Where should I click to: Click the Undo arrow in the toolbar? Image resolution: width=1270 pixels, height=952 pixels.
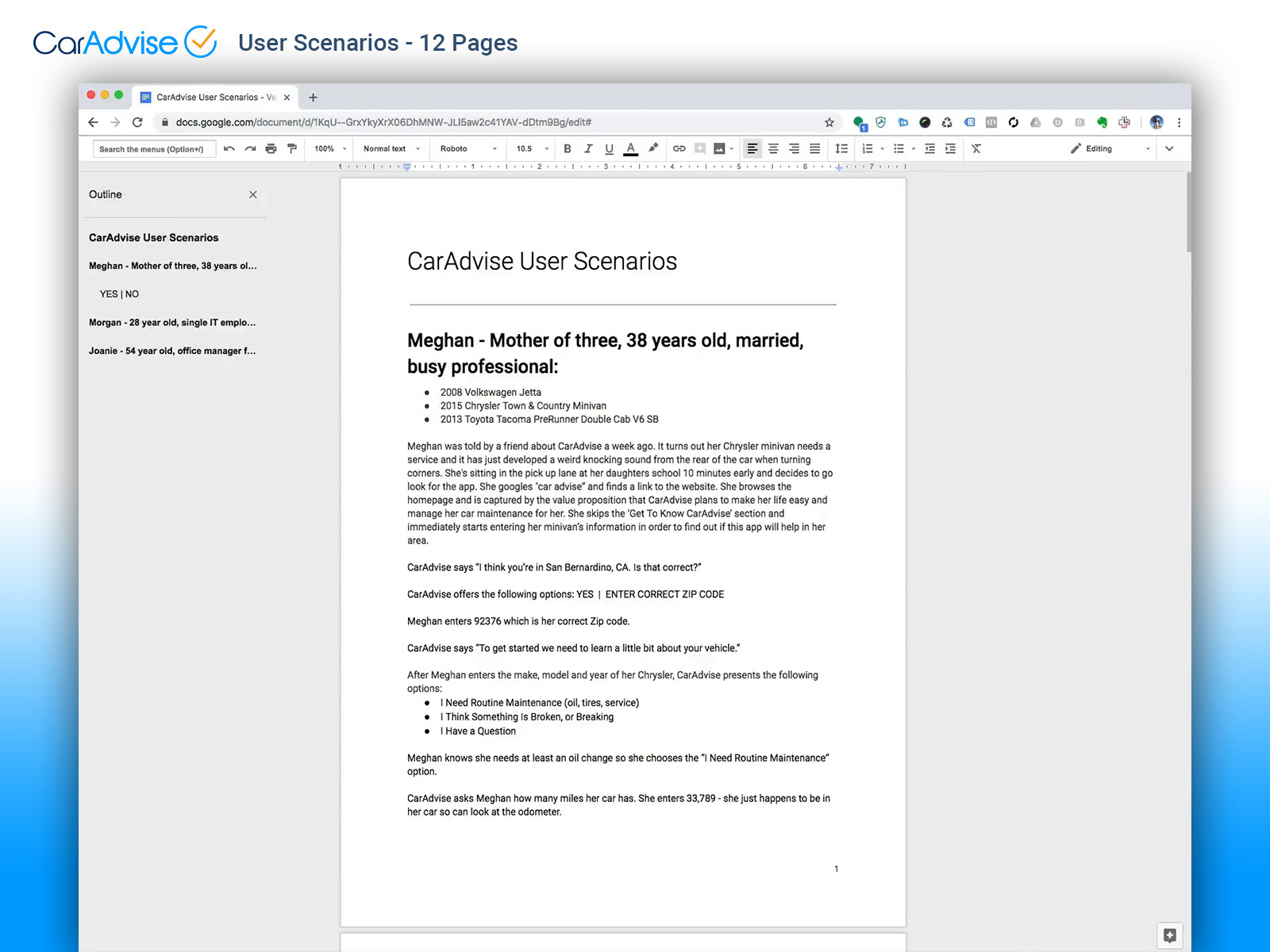click(229, 148)
